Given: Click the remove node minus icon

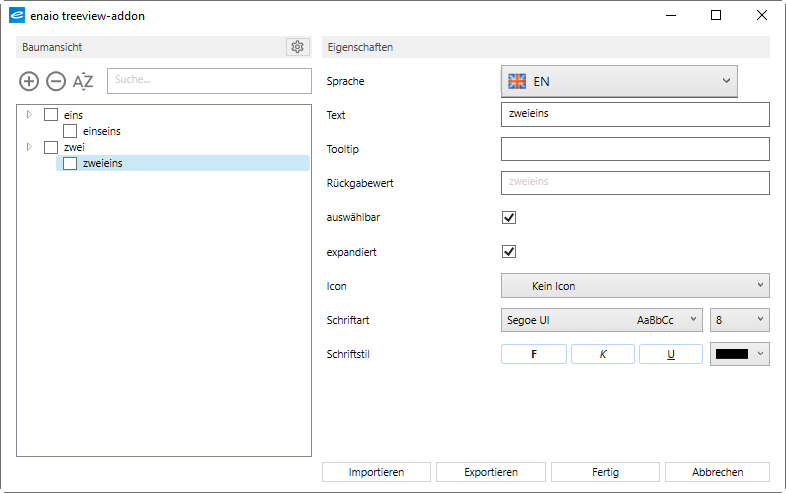Looking at the screenshot, I should point(56,81).
